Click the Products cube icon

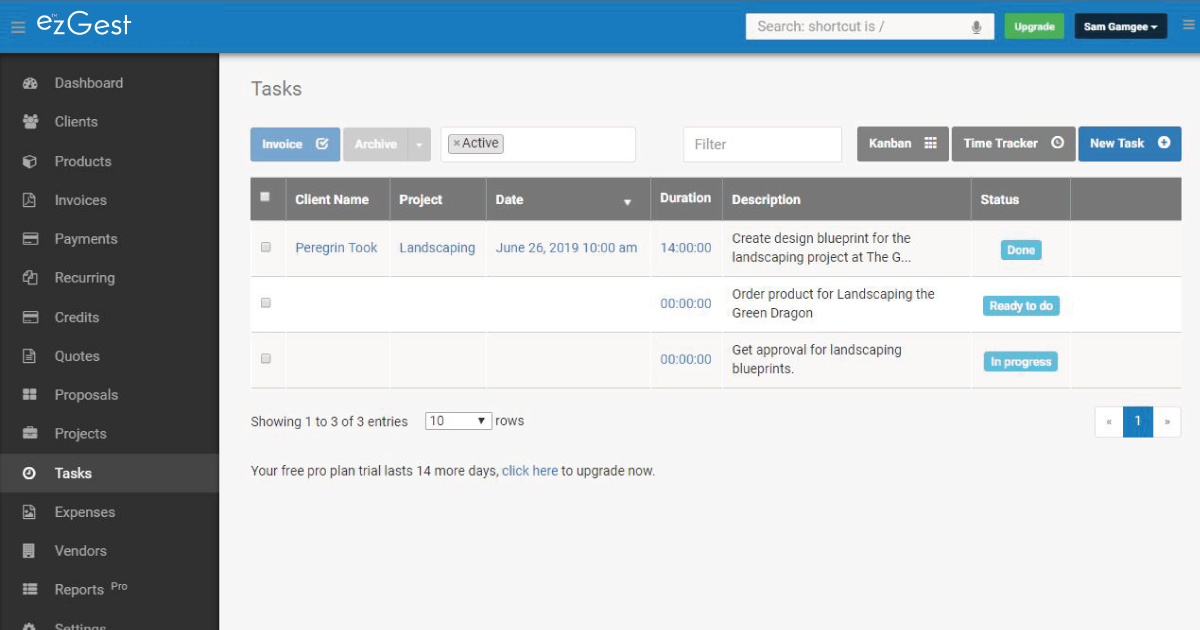(x=30, y=161)
